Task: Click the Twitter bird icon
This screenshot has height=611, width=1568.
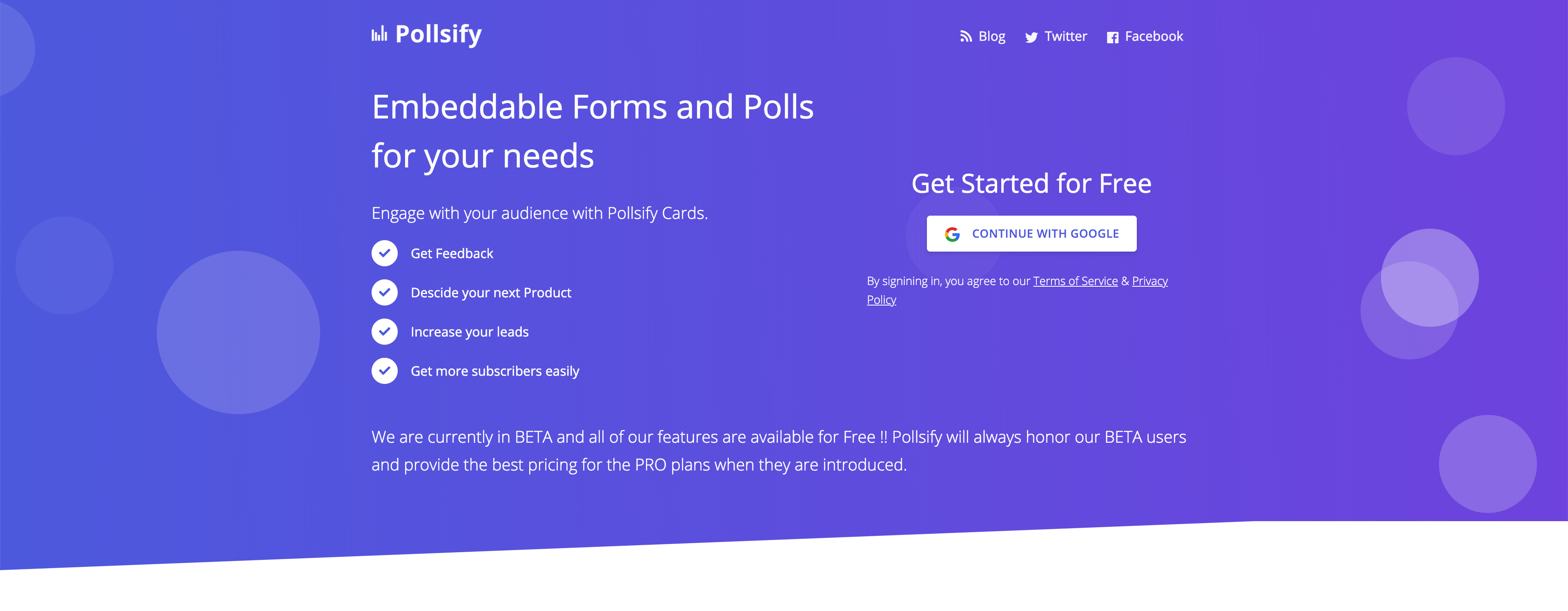Action: (1032, 37)
